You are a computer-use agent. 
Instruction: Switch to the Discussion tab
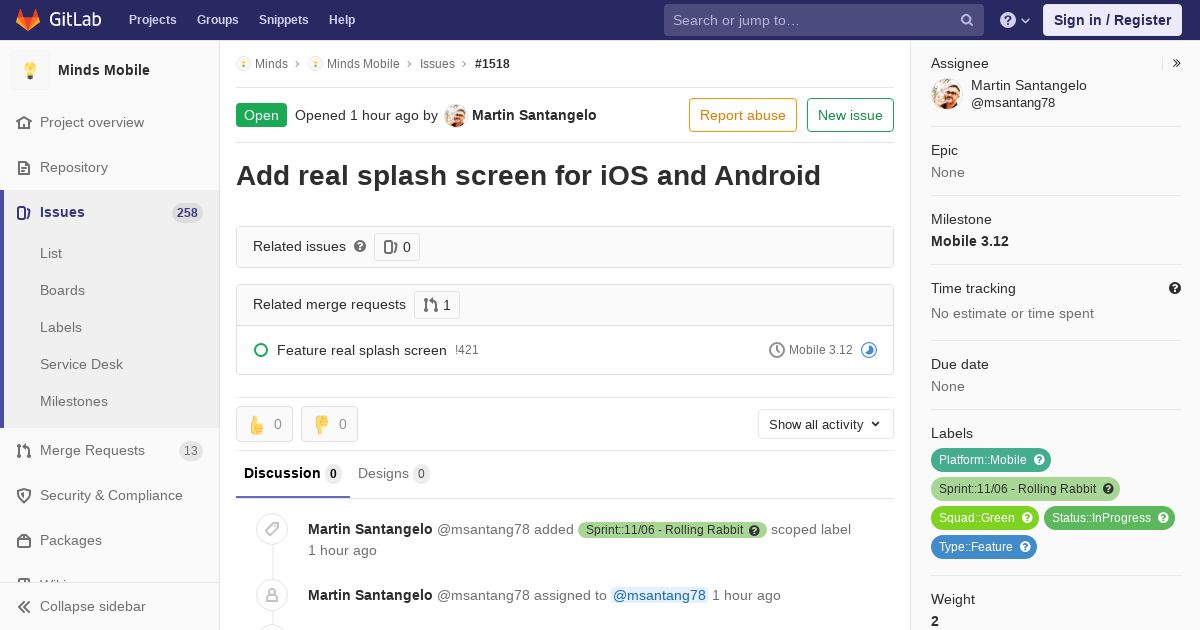click(x=293, y=473)
